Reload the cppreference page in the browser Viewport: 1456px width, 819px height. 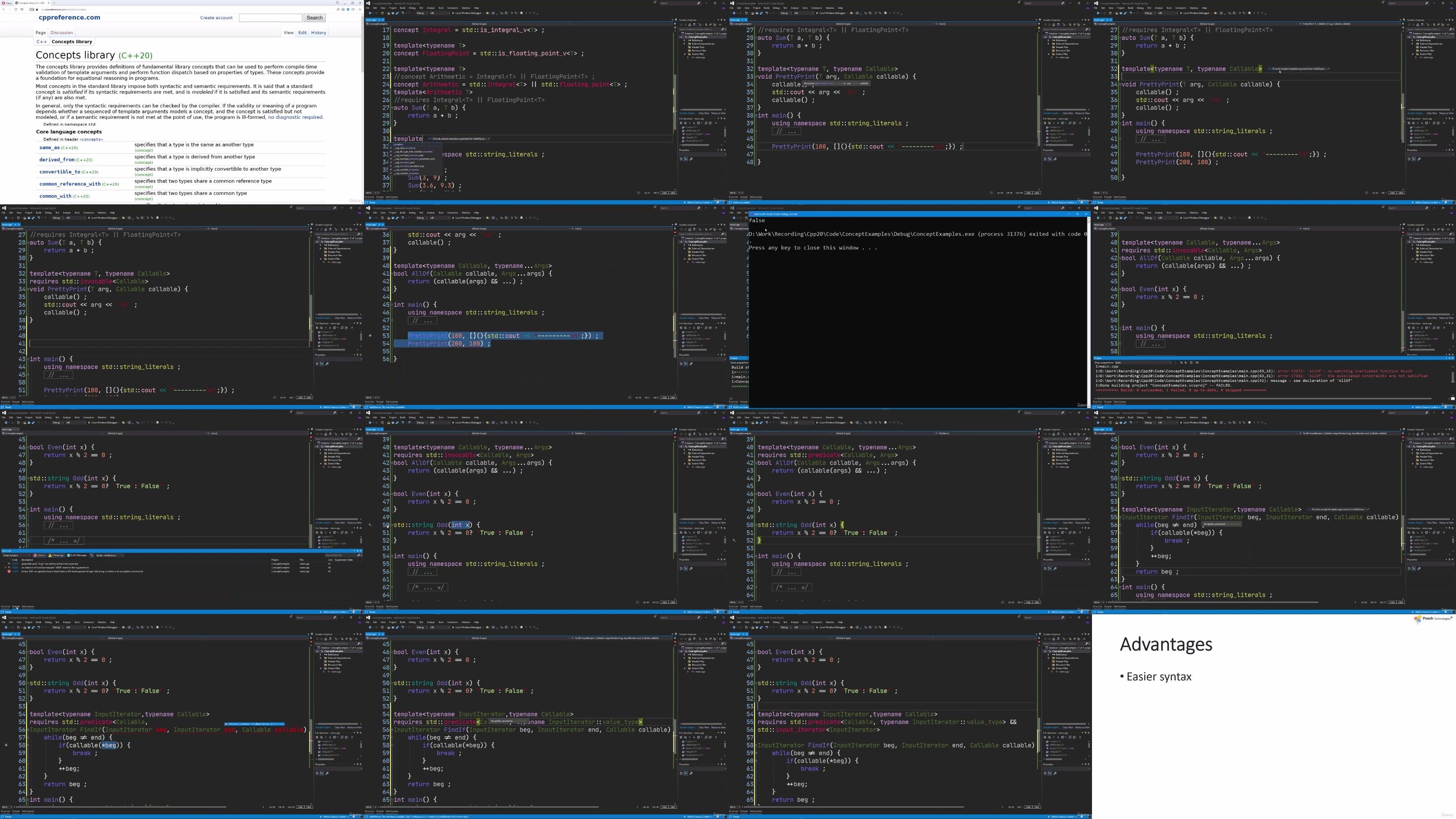click(x=16, y=10)
